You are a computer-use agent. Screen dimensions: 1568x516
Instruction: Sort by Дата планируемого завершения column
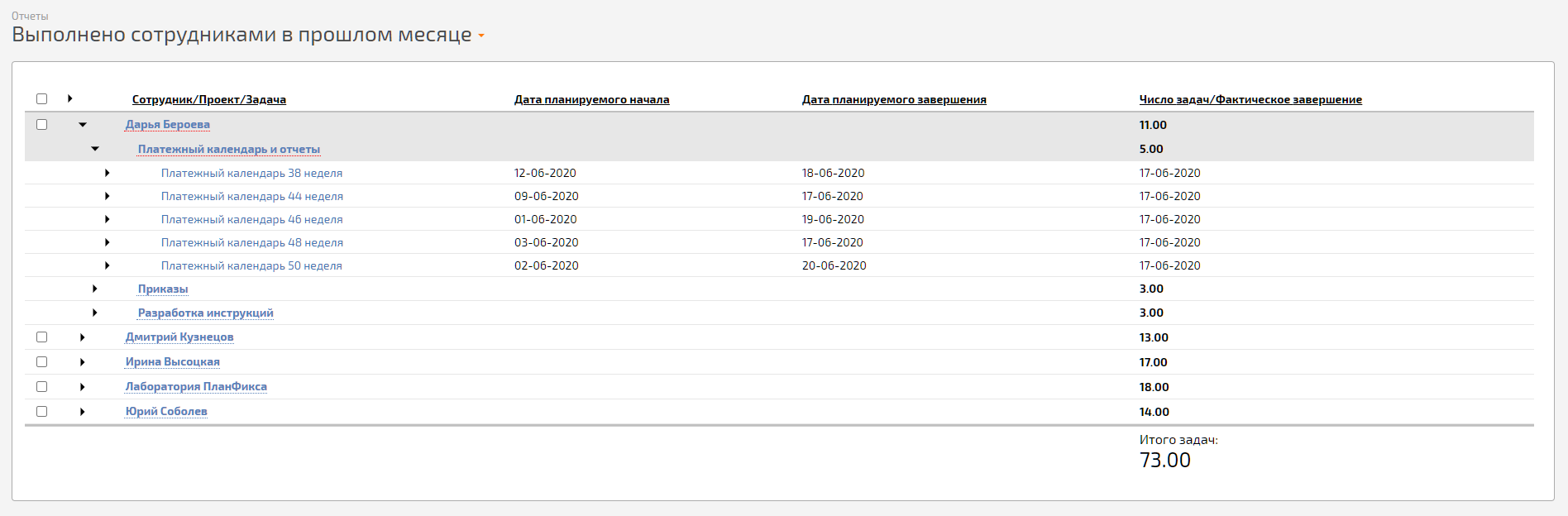tap(894, 100)
